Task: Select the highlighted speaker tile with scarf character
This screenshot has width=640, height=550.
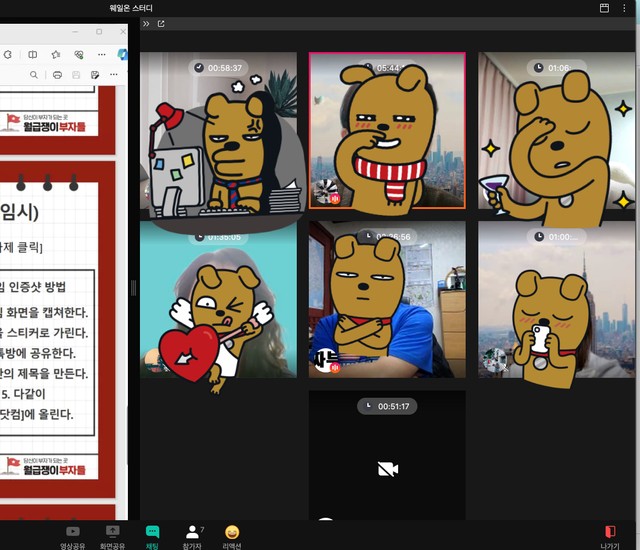Action: click(387, 131)
